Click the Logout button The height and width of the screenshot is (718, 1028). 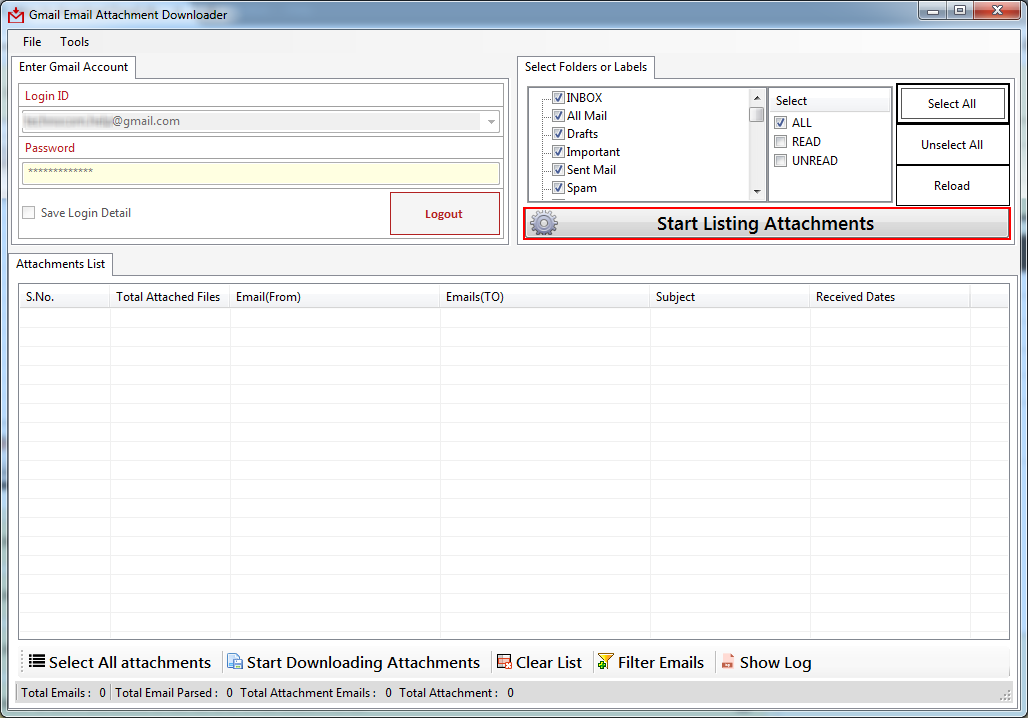(445, 214)
